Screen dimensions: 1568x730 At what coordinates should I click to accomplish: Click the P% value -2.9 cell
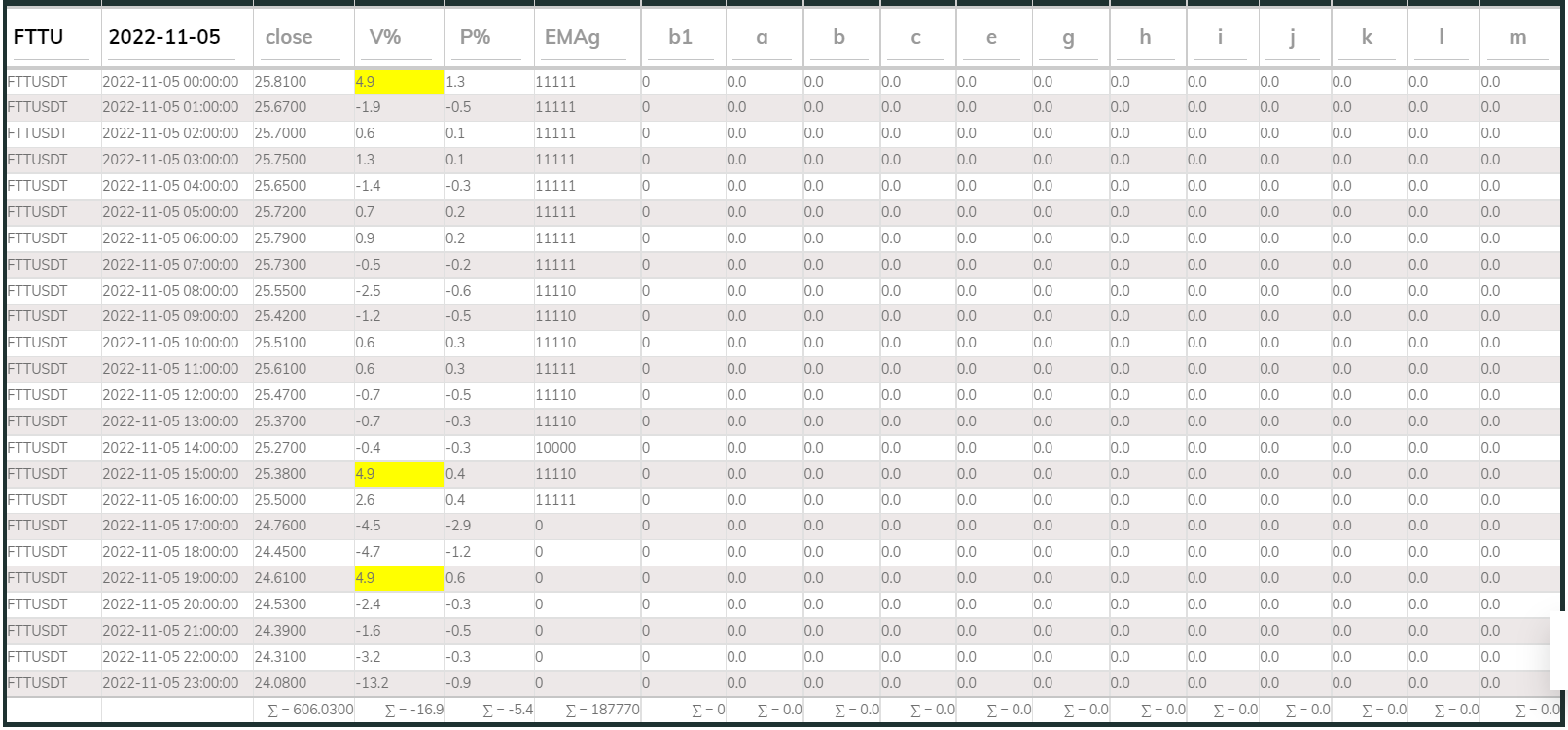tap(459, 526)
